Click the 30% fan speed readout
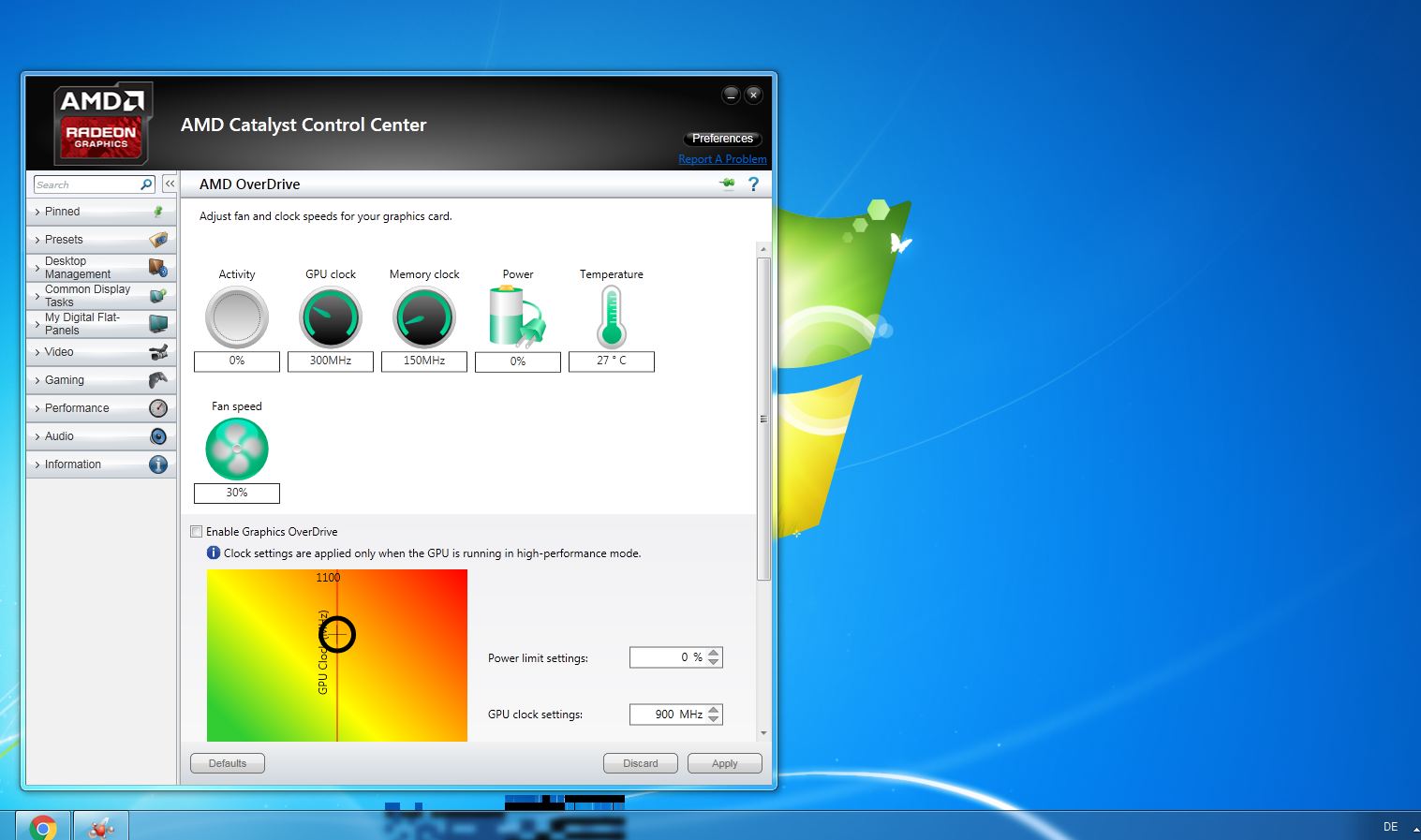1421x840 pixels. click(x=237, y=493)
